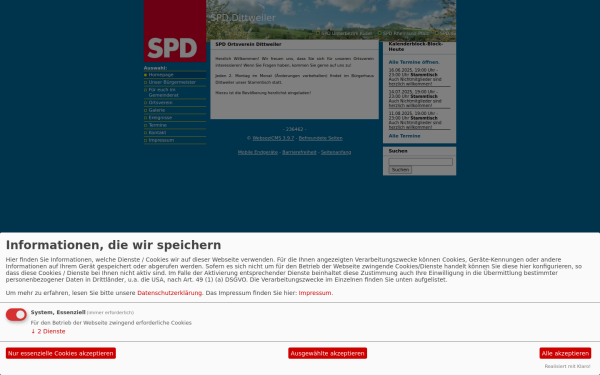Open the Datenschutzerklärung link
The width and height of the screenshot is (600, 375).
click(170, 293)
